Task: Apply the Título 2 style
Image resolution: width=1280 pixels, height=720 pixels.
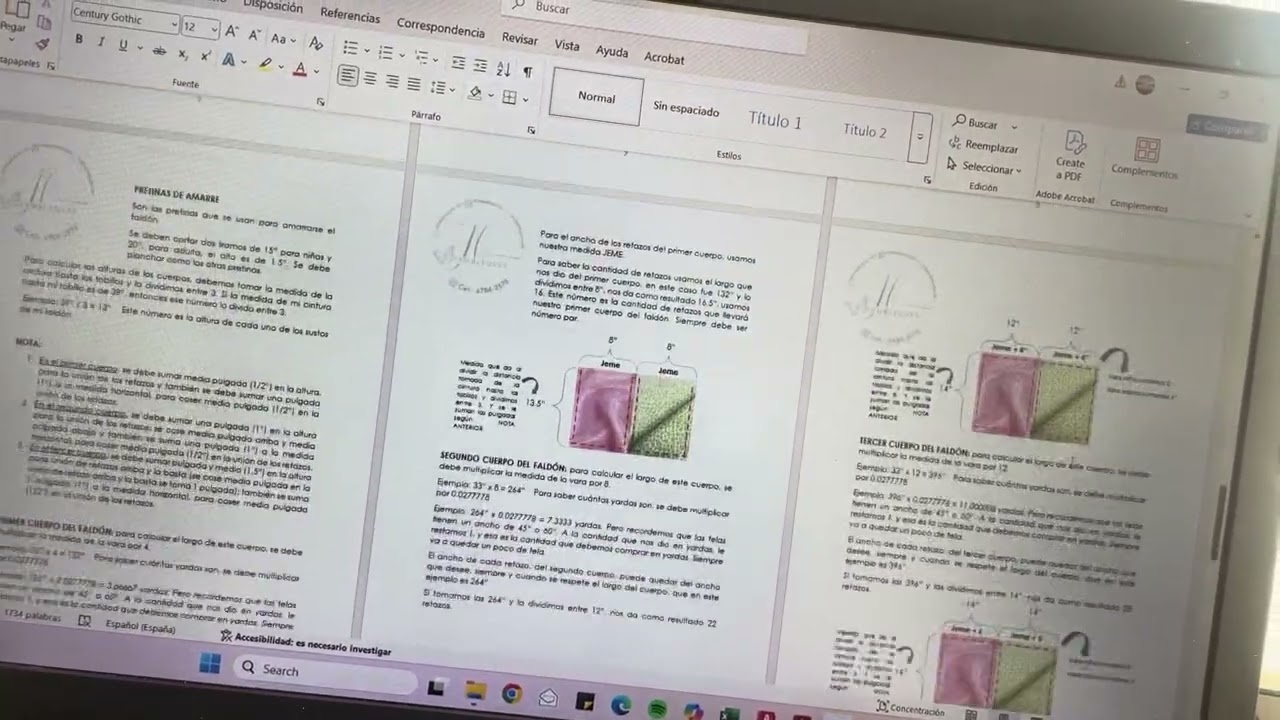Action: coord(864,130)
